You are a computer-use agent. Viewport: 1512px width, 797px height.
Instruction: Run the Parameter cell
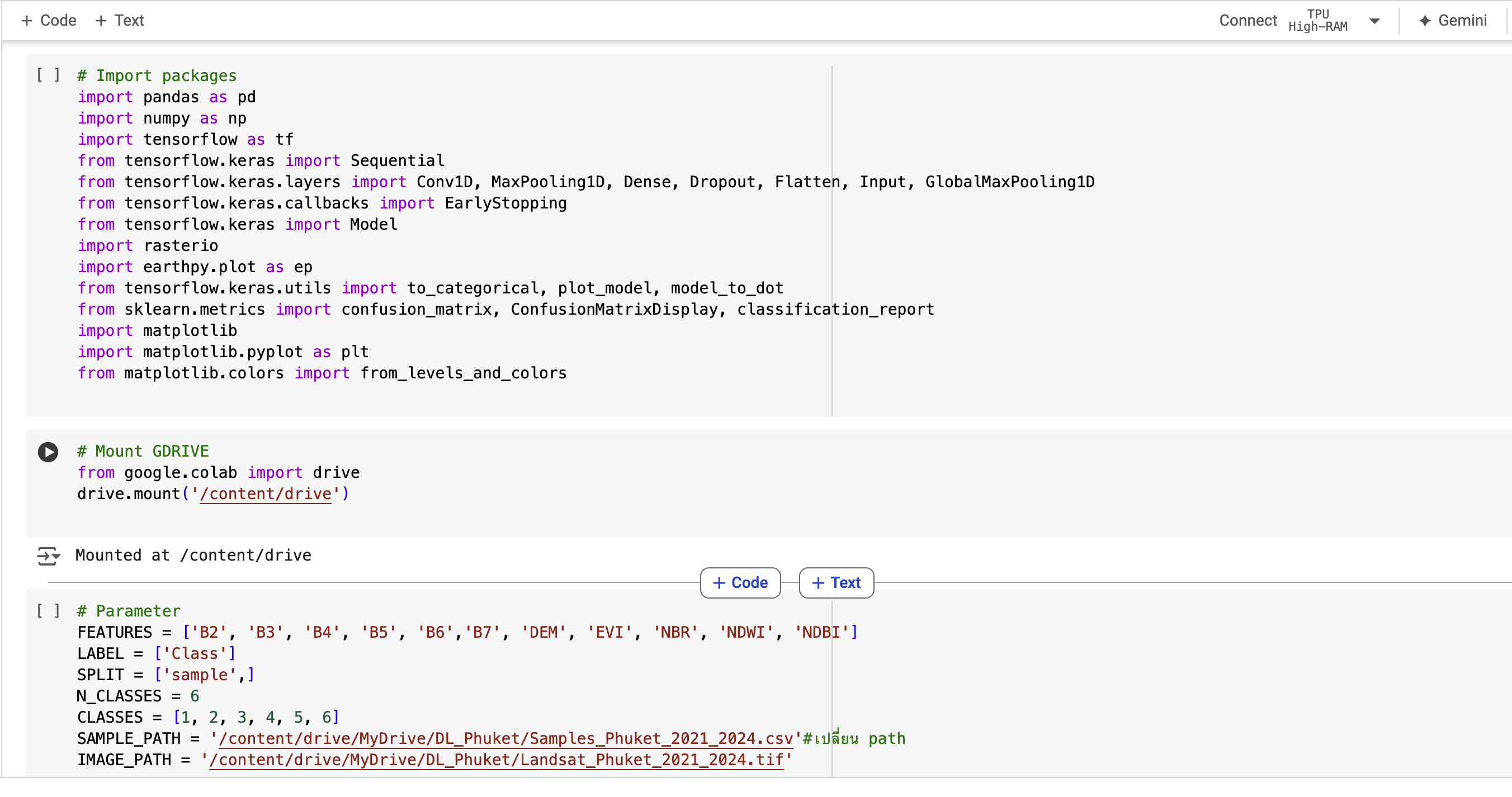(48, 610)
